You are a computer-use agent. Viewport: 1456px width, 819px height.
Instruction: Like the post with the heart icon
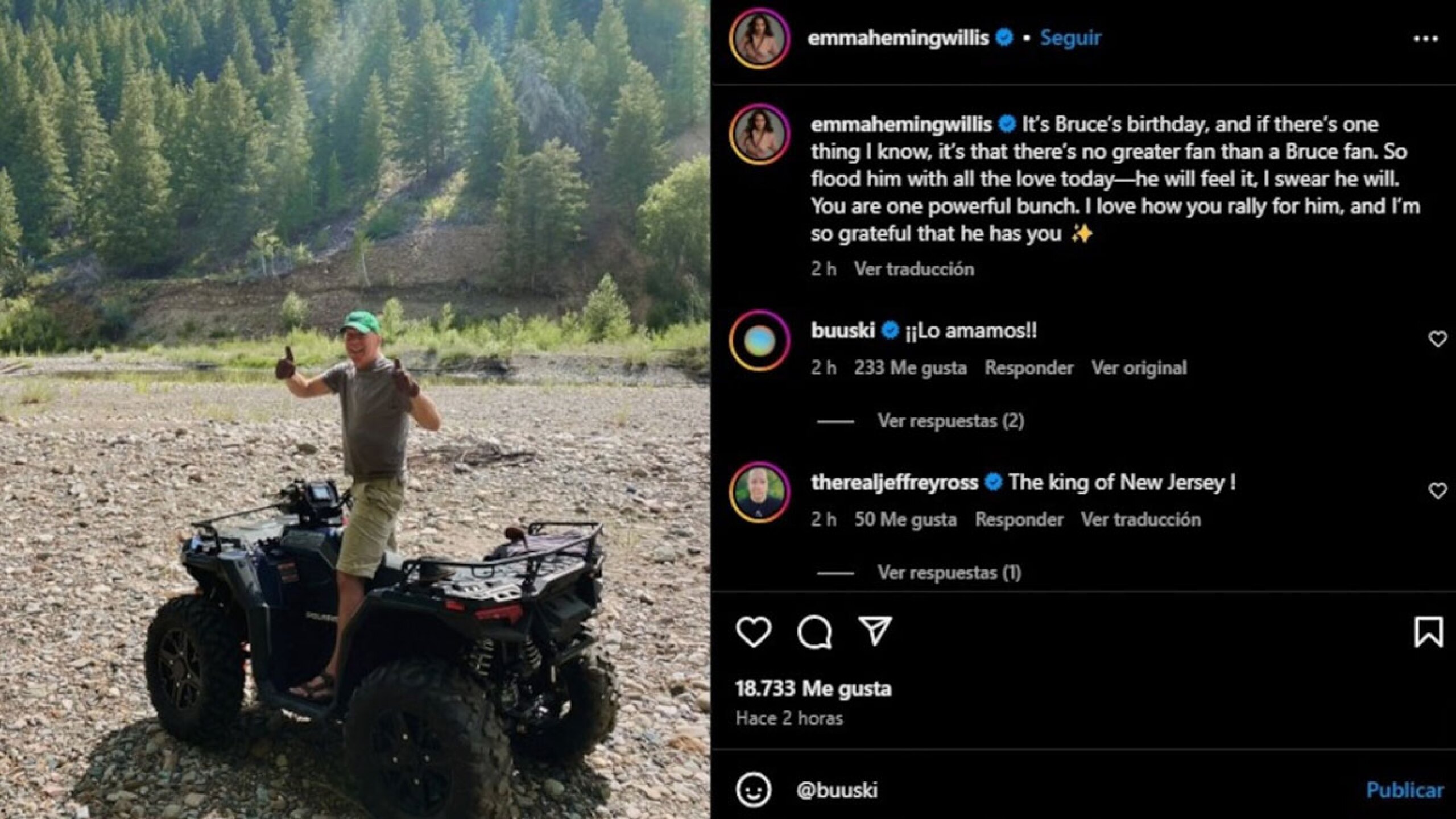coord(754,631)
